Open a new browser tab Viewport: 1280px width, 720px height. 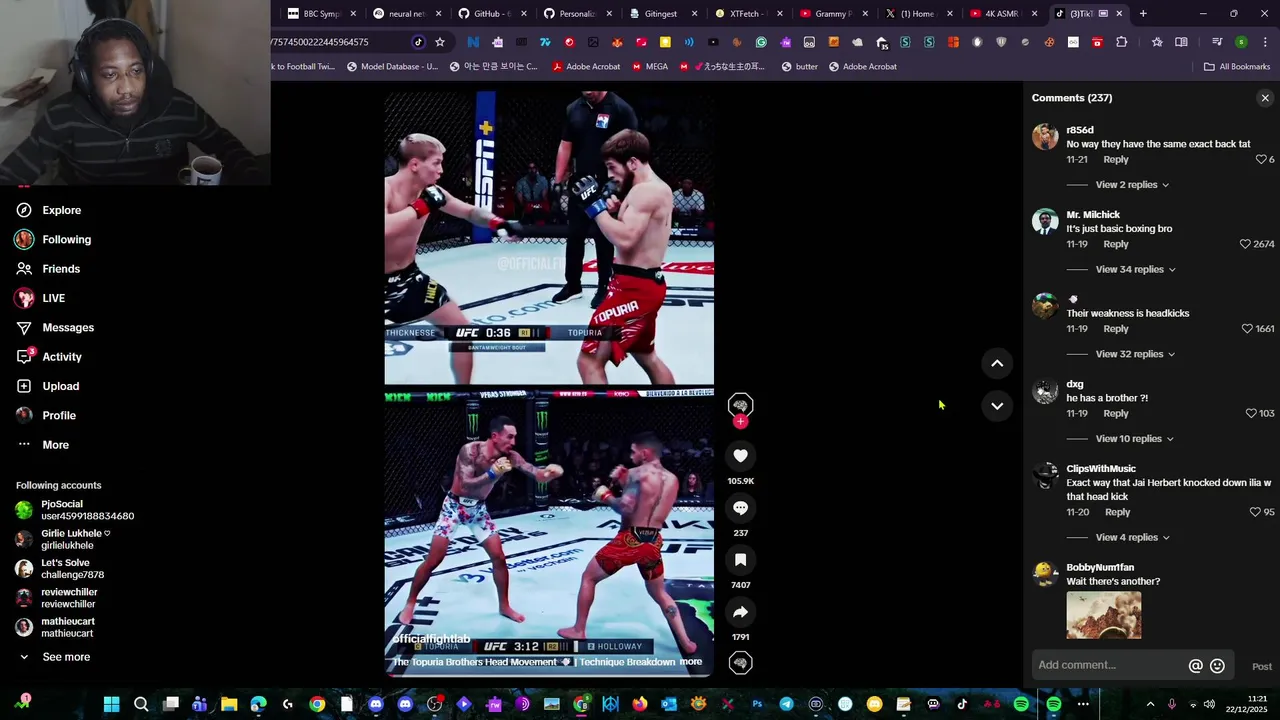[1143, 14]
